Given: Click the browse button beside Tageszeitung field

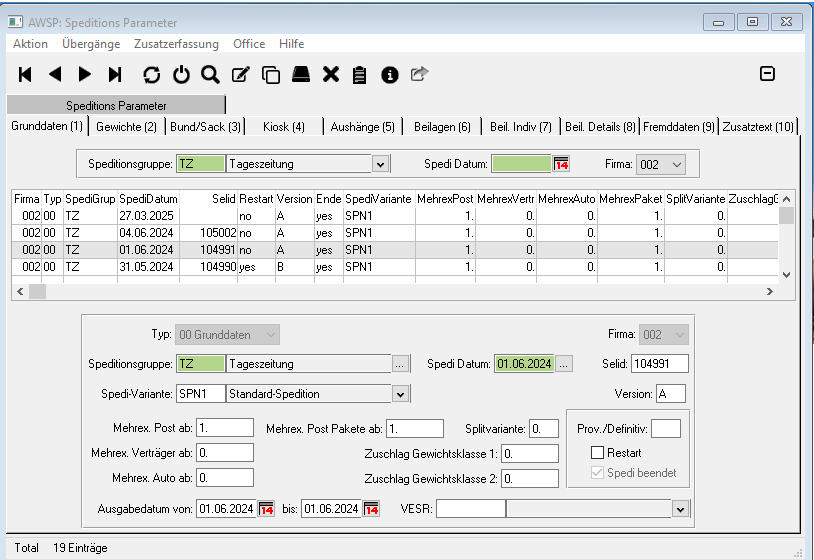Looking at the screenshot, I should point(401,364).
